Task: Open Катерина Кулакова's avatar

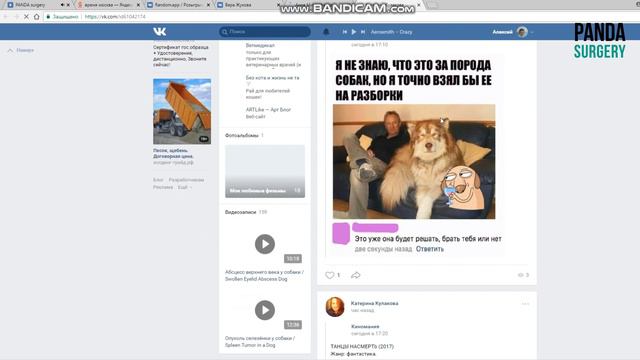Action: (x=335, y=307)
